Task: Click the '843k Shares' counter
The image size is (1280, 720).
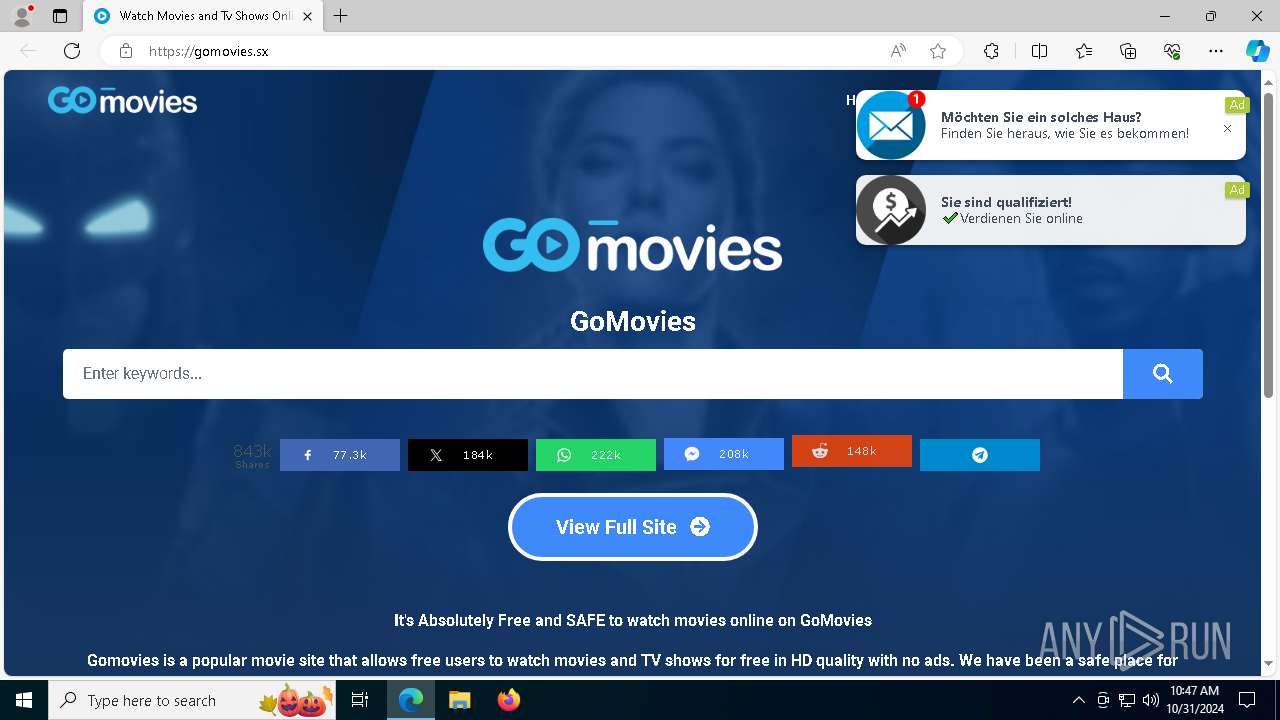Action: 252,456
